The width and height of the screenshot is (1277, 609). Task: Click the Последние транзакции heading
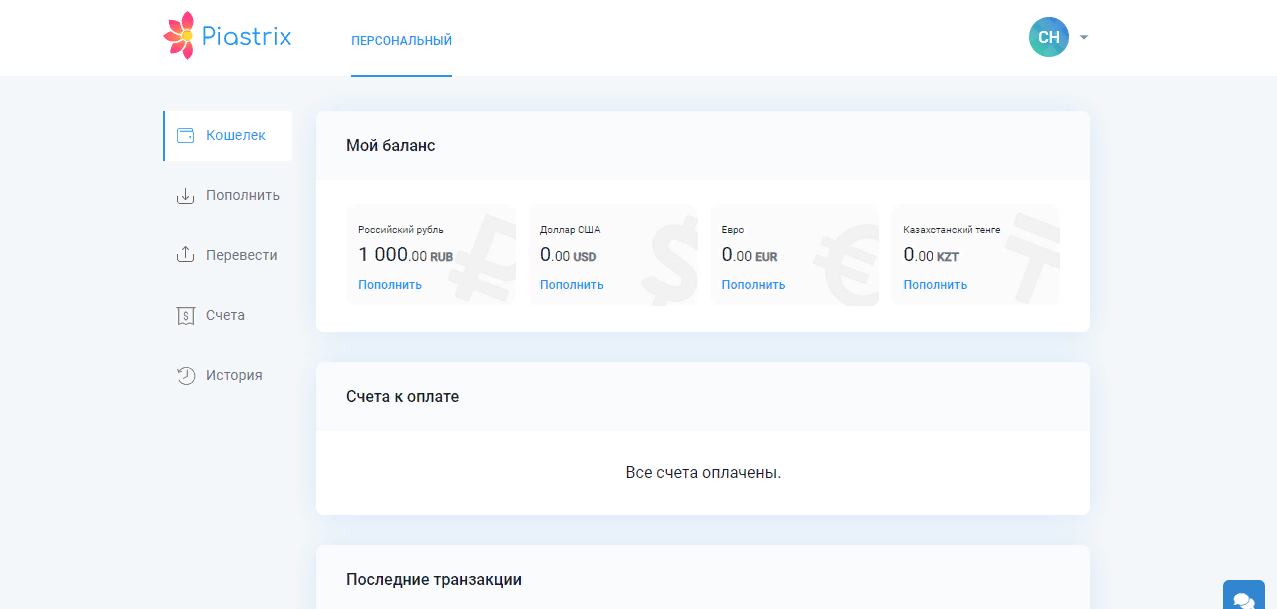coord(434,580)
